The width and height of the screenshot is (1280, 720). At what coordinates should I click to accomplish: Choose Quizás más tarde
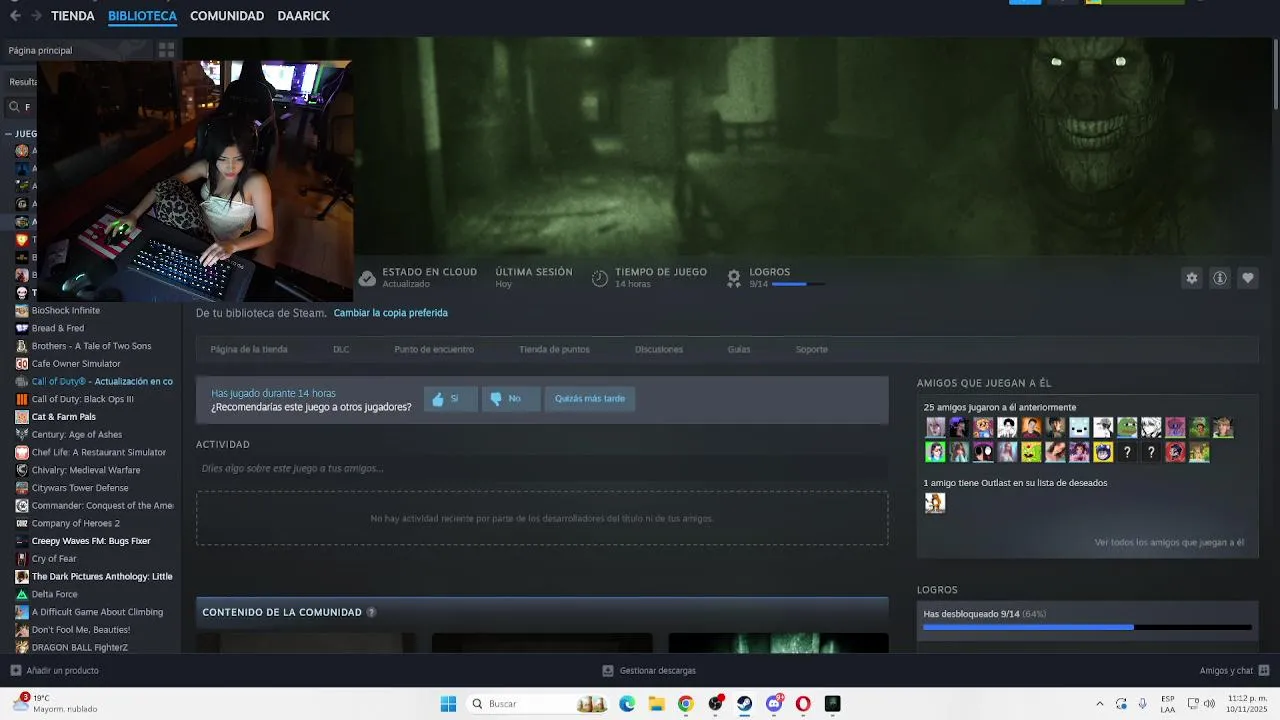pyautogui.click(x=590, y=399)
